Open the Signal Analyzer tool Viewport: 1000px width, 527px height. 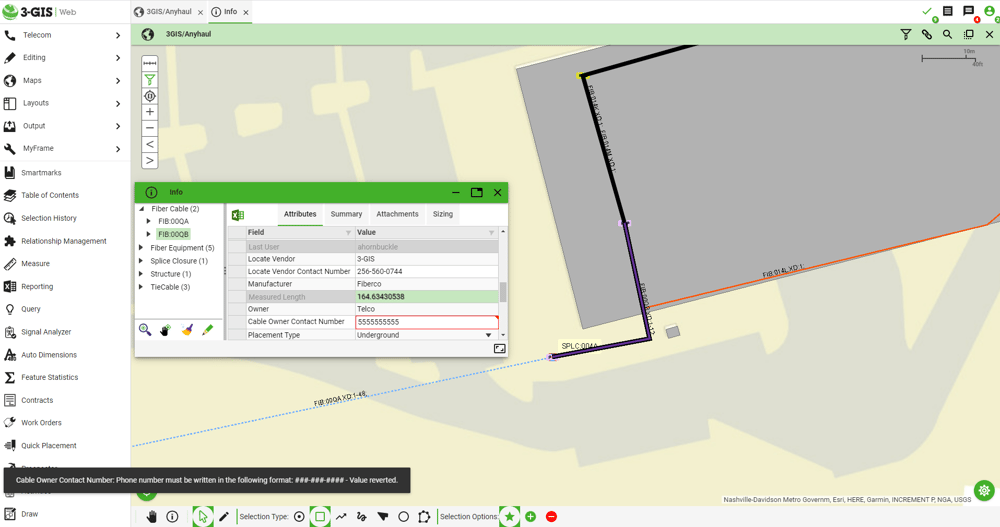pos(46,332)
